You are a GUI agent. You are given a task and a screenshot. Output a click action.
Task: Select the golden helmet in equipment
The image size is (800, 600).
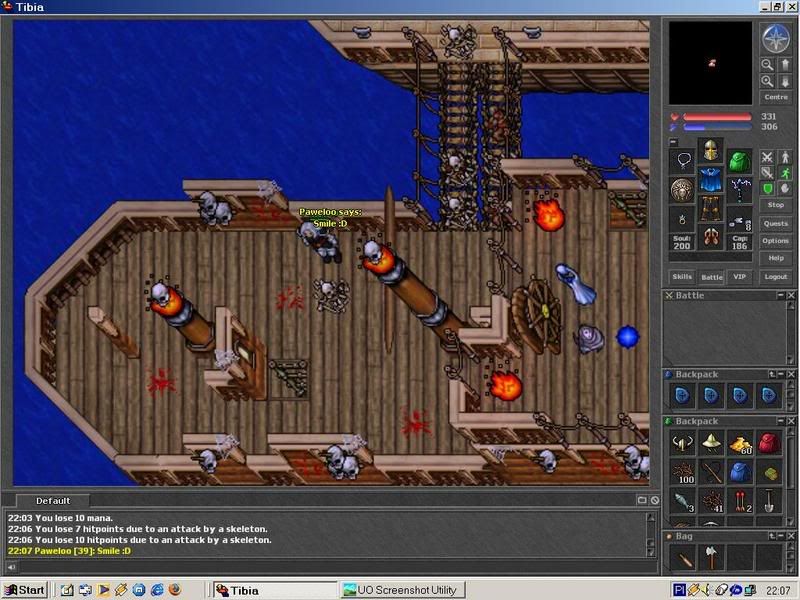(x=711, y=151)
